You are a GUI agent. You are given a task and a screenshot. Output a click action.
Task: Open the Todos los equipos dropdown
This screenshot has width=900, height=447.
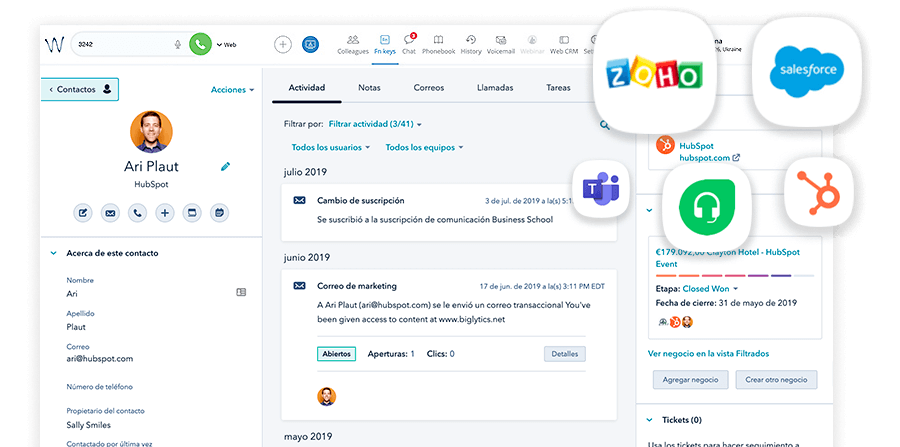(424, 147)
